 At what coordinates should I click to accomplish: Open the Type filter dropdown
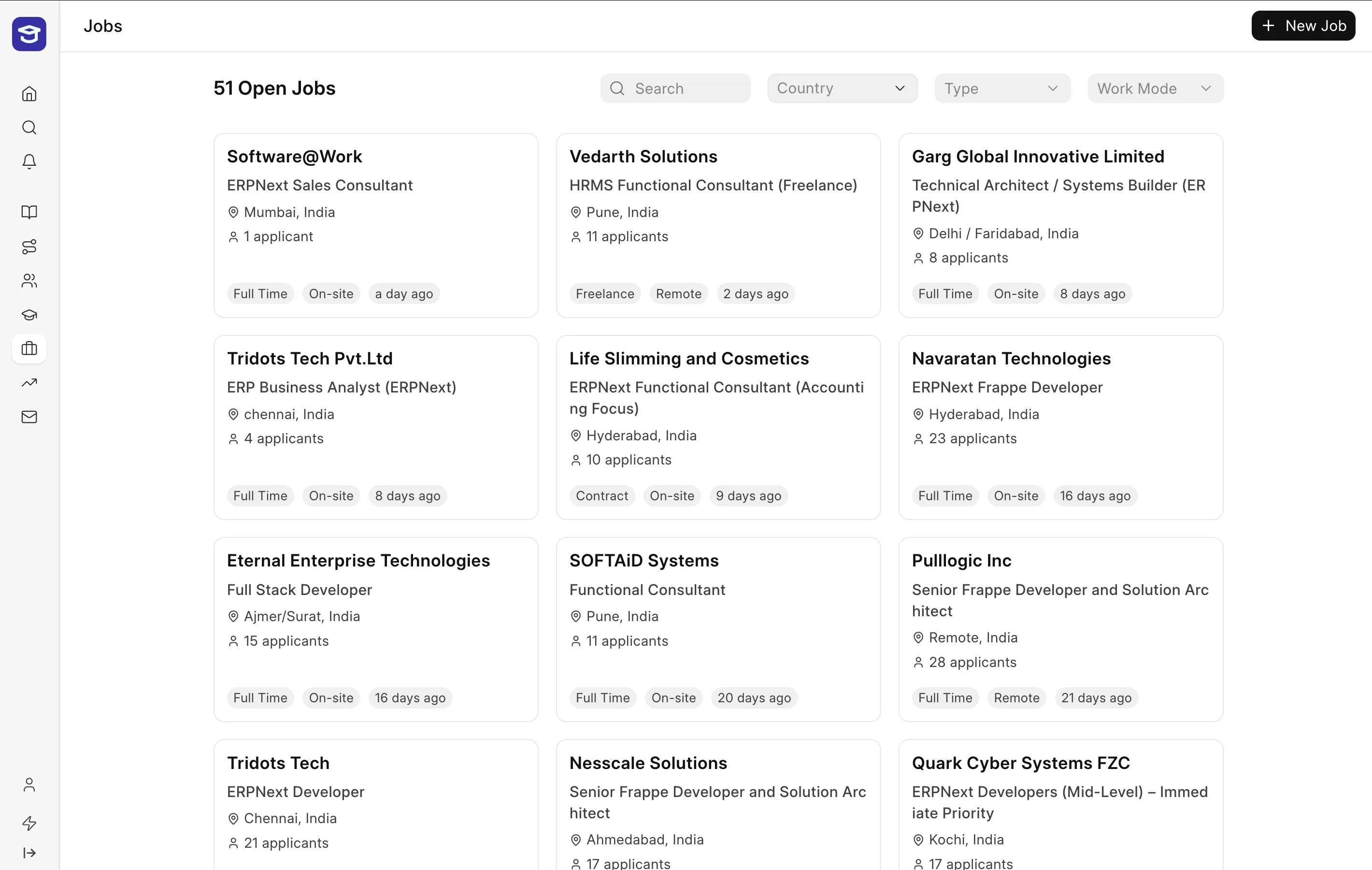click(1001, 88)
